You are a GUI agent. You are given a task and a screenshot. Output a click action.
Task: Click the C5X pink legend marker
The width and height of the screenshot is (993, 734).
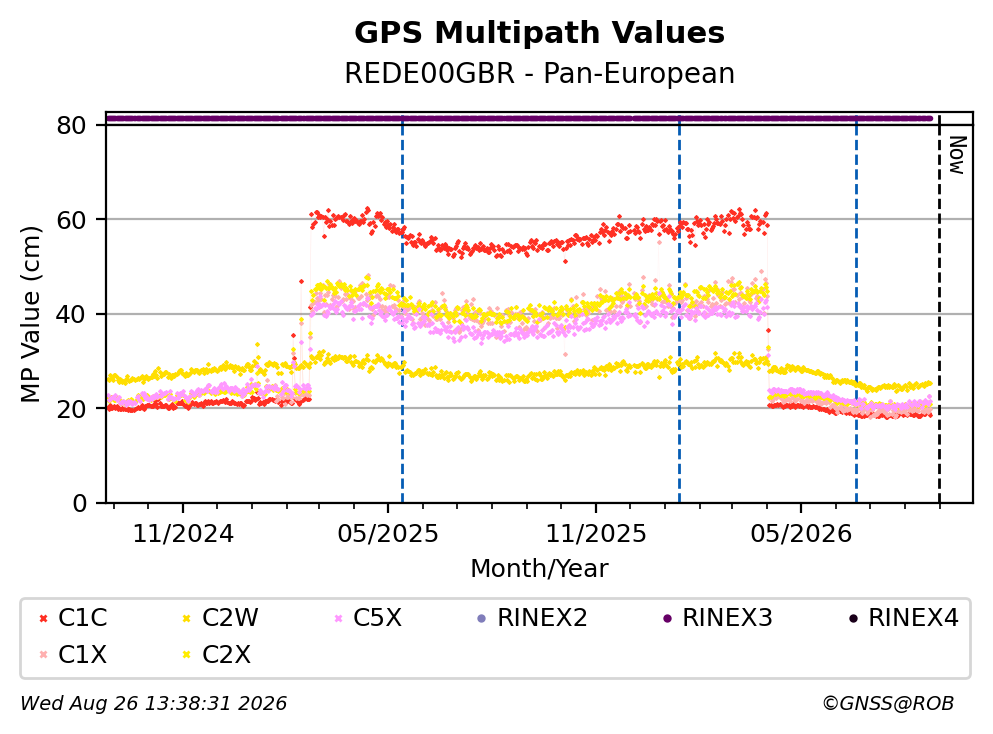pos(338,618)
